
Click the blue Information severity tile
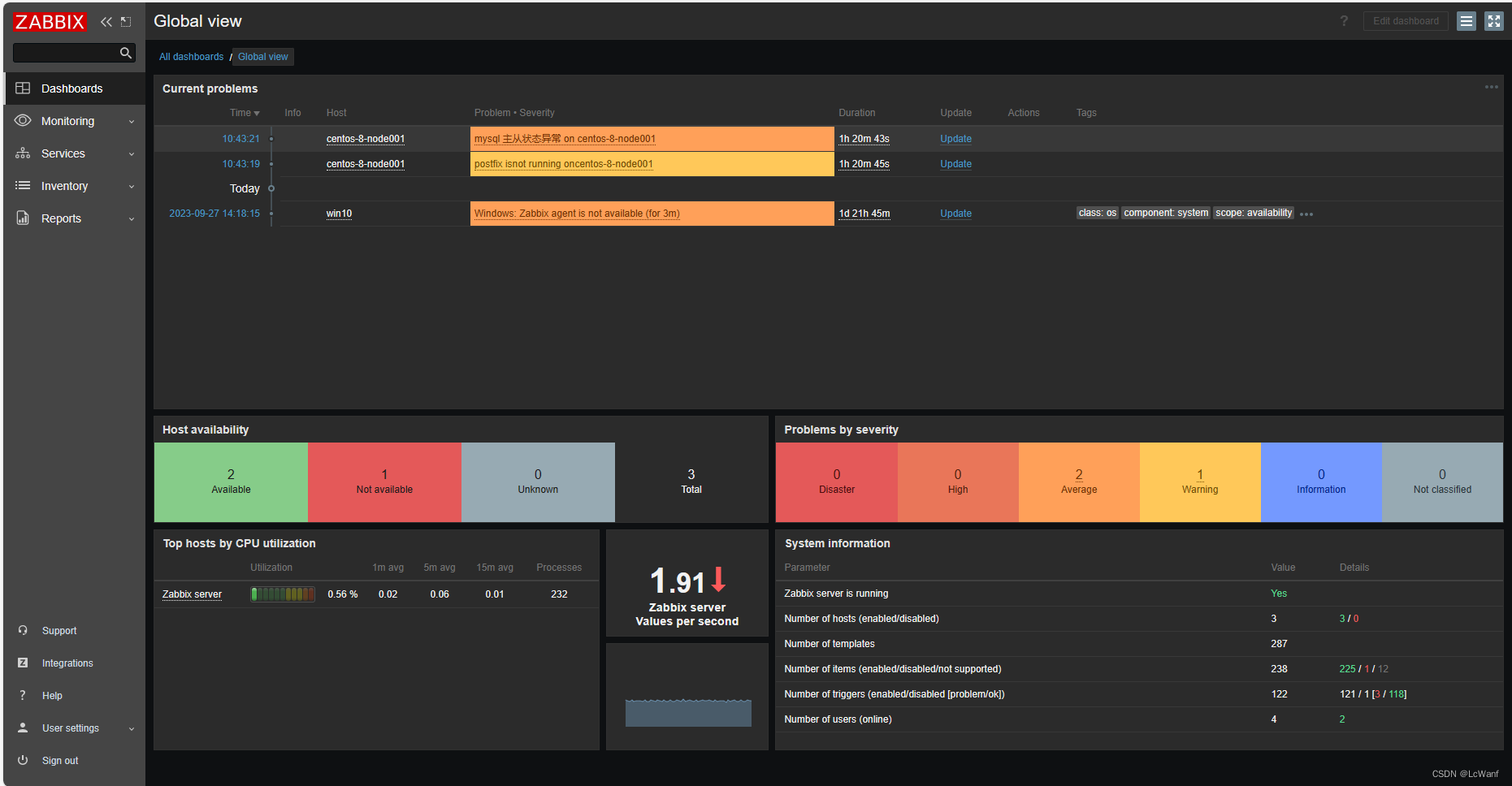(1321, 482)
